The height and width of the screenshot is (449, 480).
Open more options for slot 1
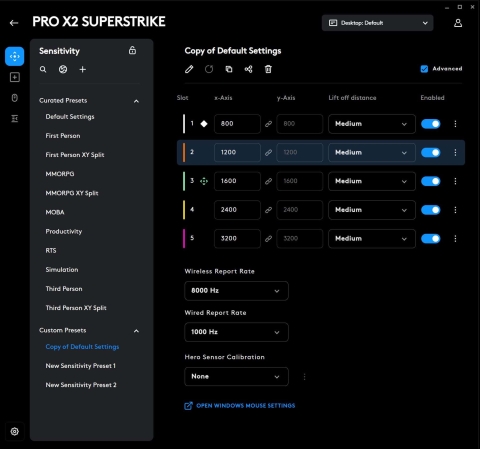pyautogui.click(x=455, y=124)
